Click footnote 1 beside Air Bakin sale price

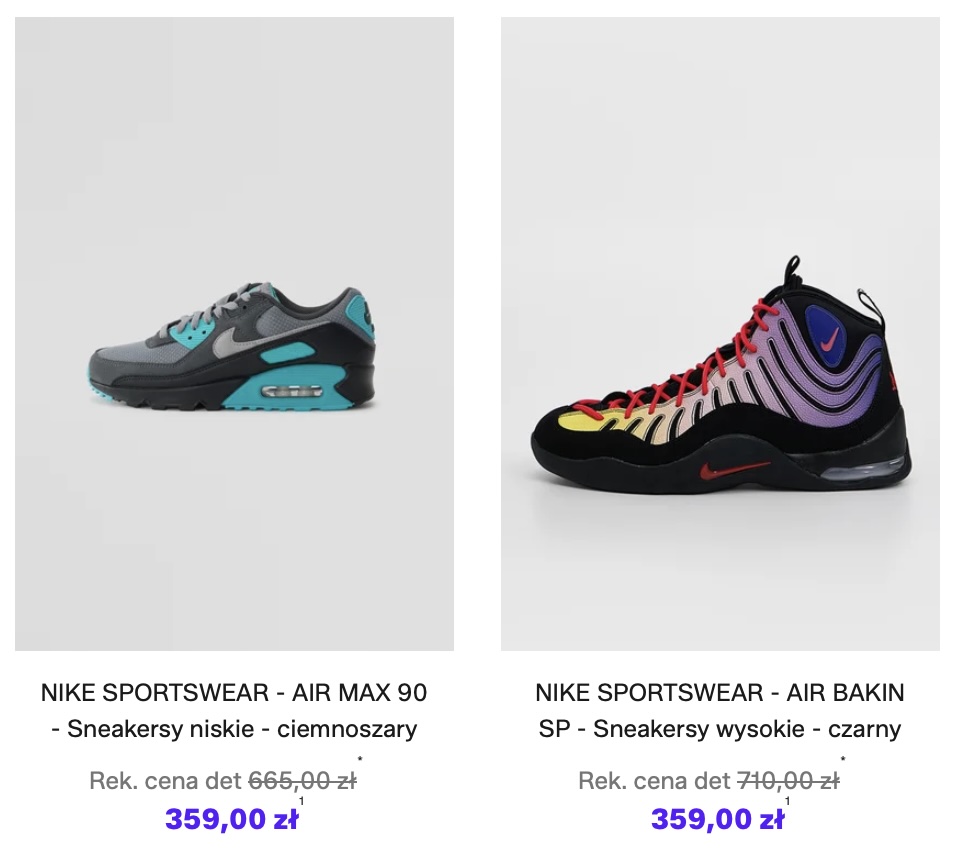point(788,802)
